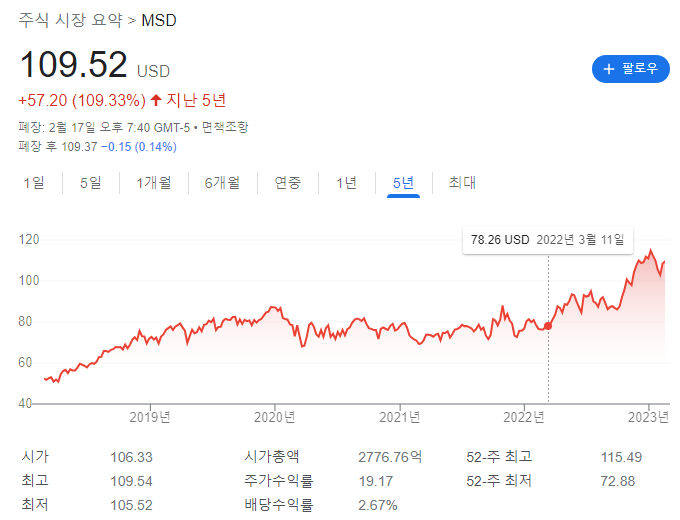Click the red up arrow next to 지난 5년
This screenshot has height=520, width=680.
tap(156, 100)
